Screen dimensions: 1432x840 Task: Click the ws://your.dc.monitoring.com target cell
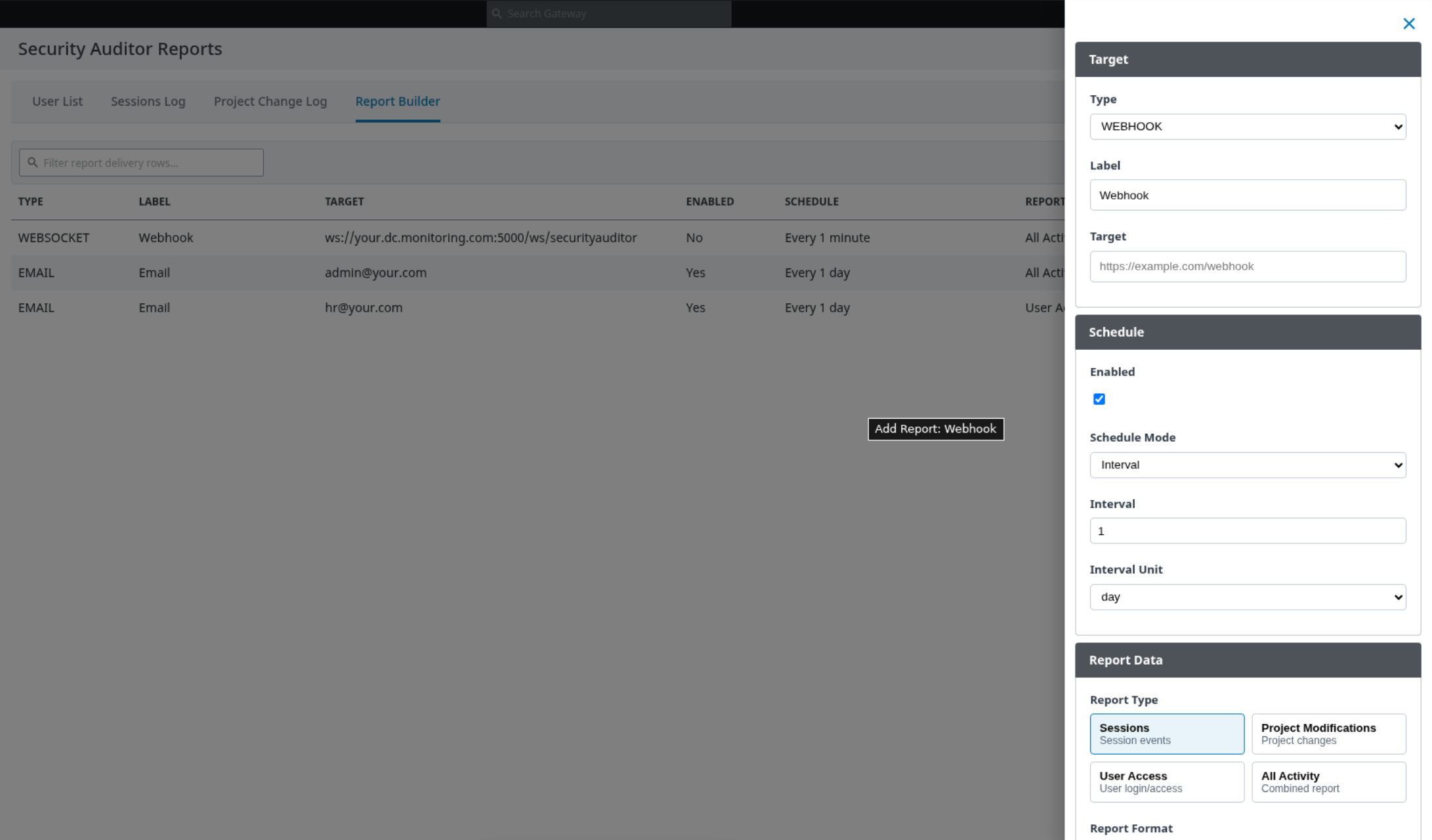click(480, 238)
